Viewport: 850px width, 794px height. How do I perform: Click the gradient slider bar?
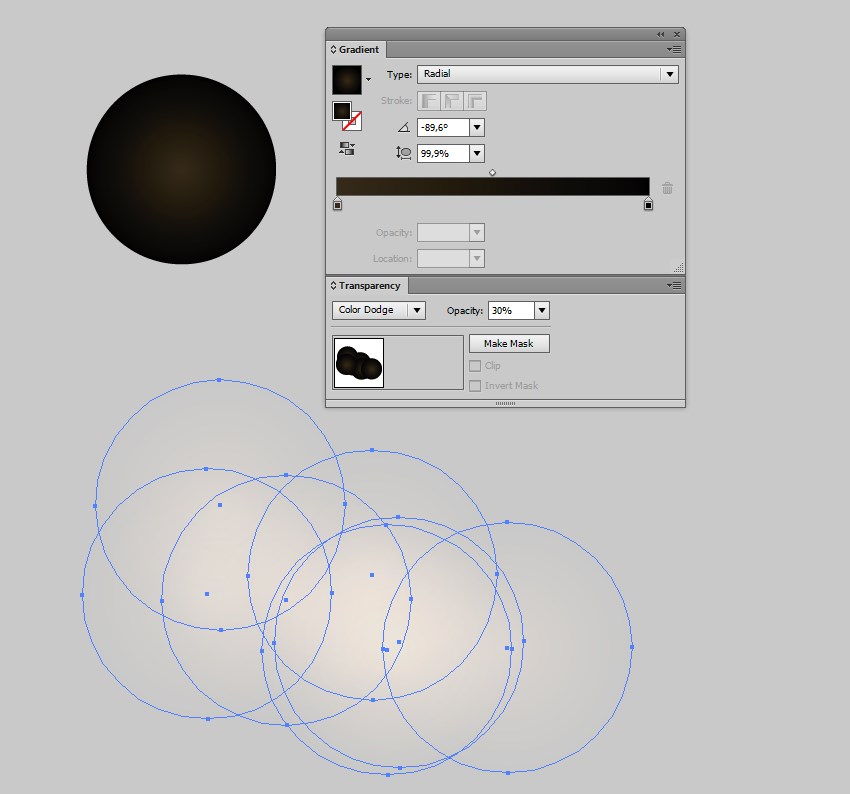(x=493, y=186)
